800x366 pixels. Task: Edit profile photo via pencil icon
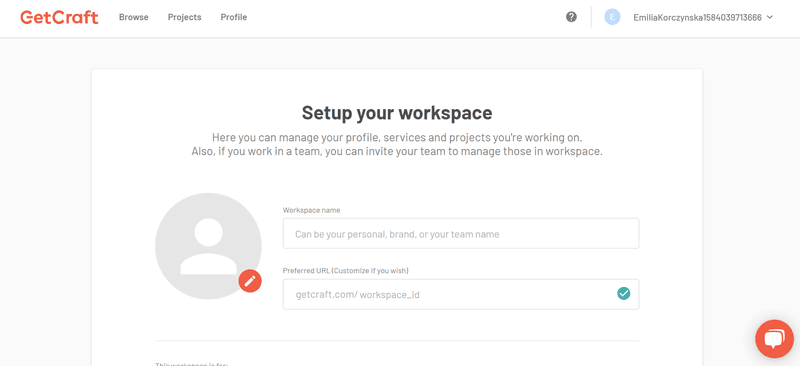[x=250, y=281]
